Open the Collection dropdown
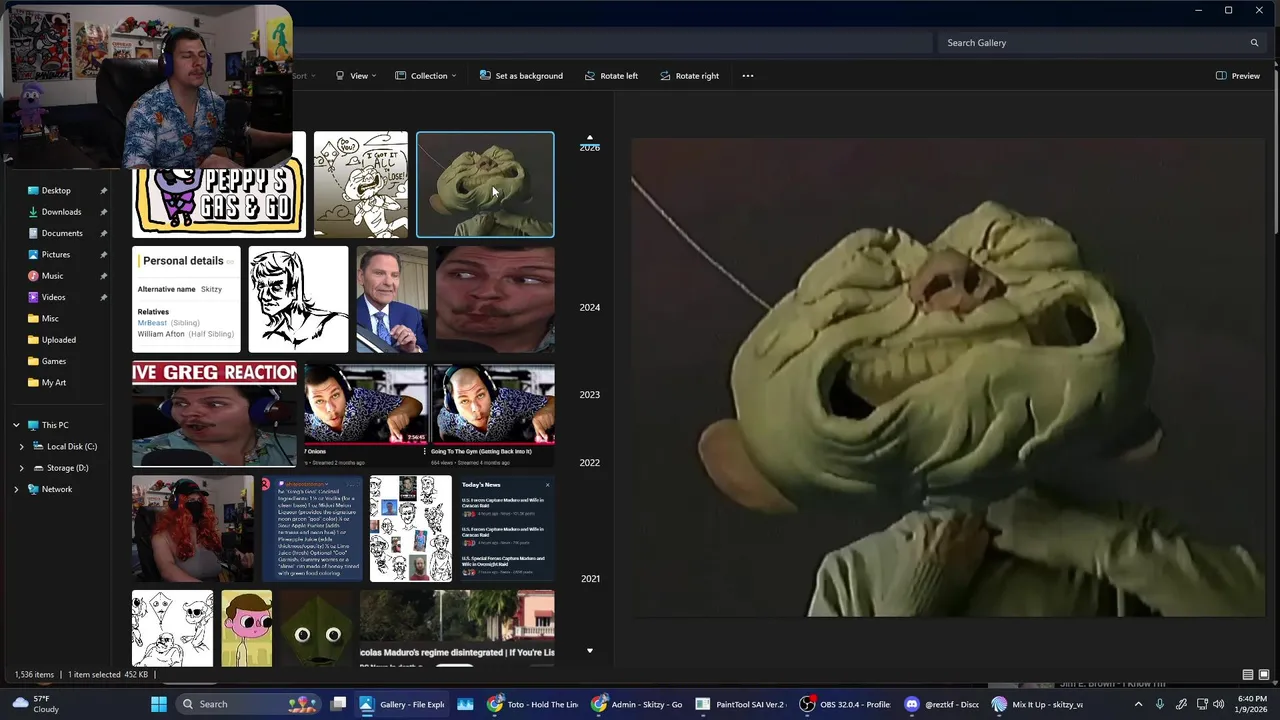Viewport: 1280px width, 720px height. coord(426,76)
